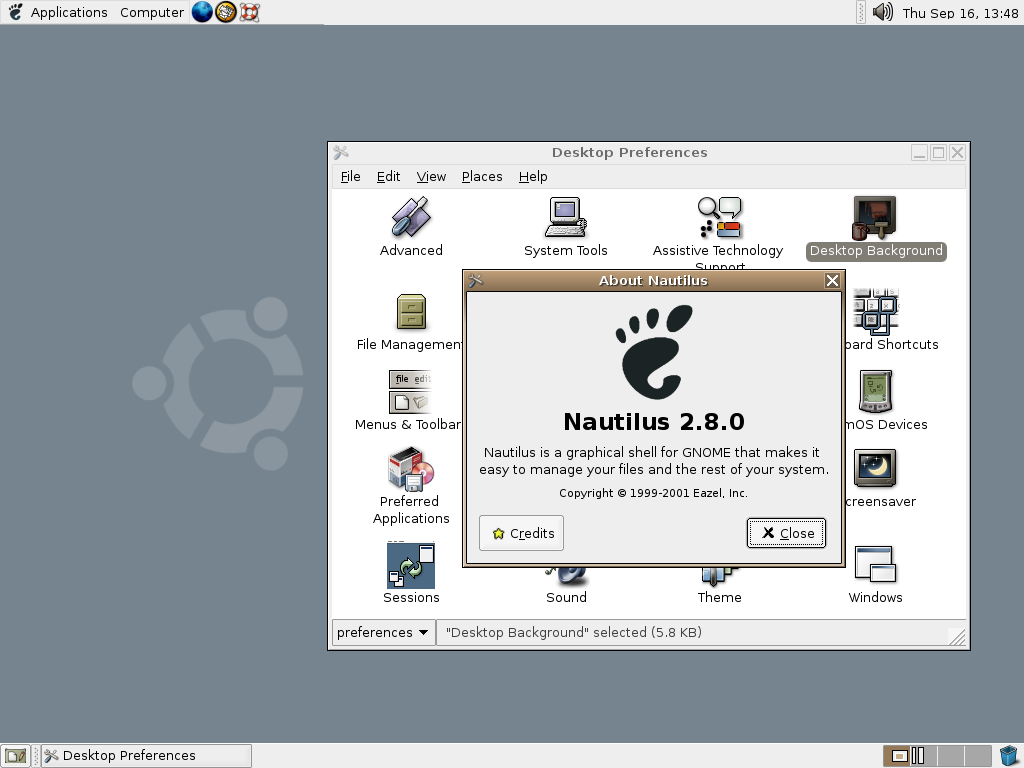Click the Show Desktop button in bottom panel
Viewport: 1024px width, 768px height.
point(15,756)
